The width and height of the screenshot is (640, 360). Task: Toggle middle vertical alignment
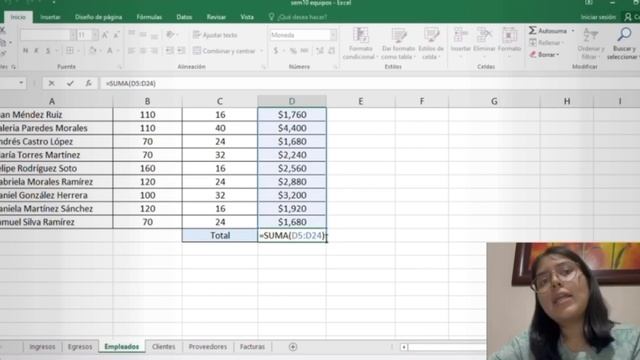143,35
